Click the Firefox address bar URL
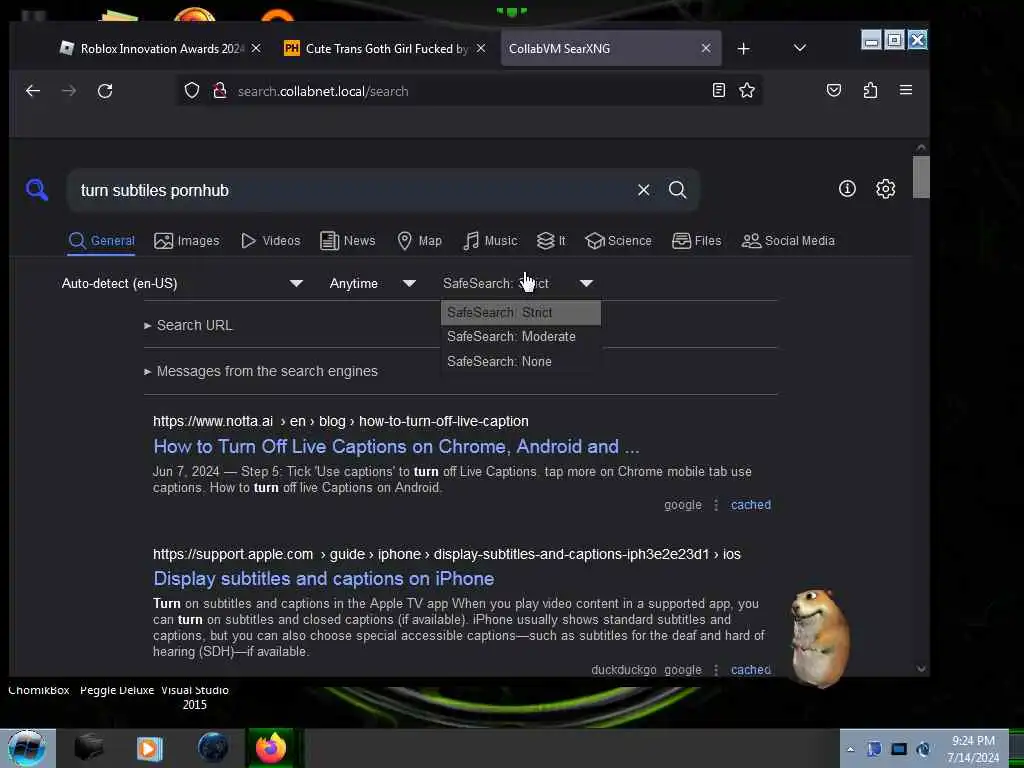The width and height of the screenshot is (1024, 768). point(323,91)
